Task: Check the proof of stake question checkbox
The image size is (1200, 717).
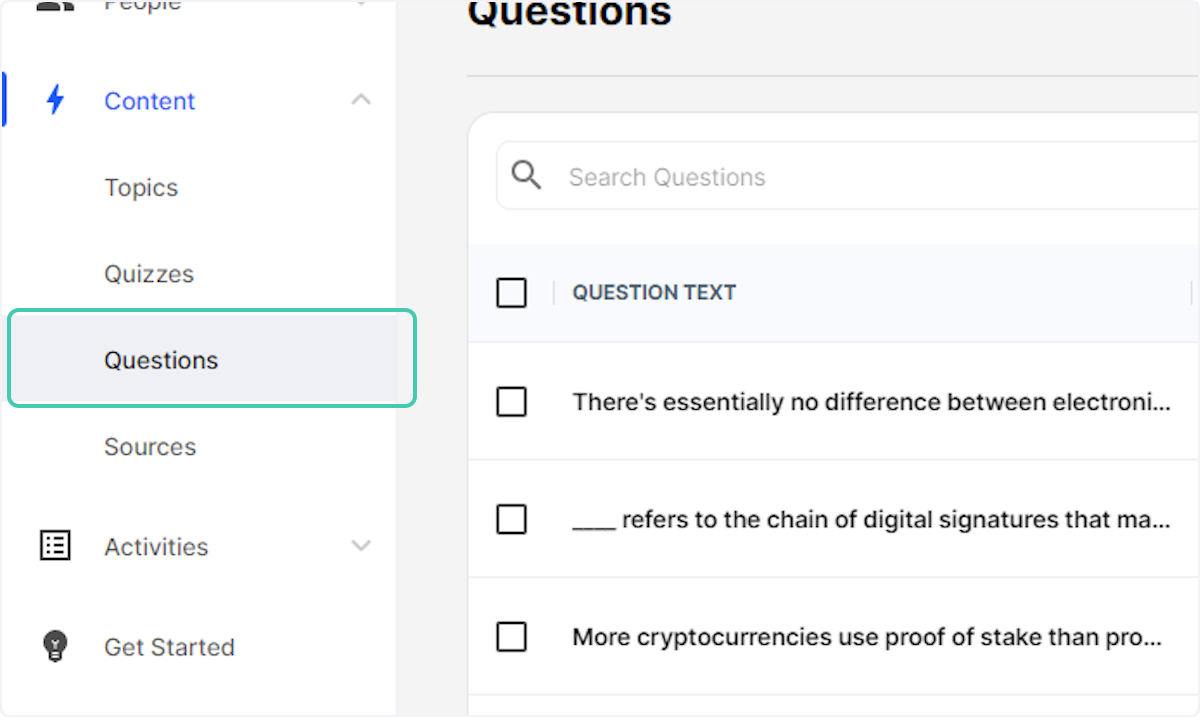Action: point(511,636)
